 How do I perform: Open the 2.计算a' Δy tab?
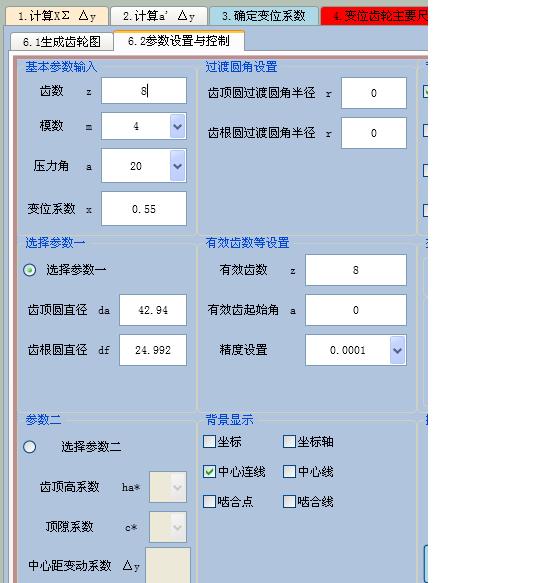coord(159,16)
